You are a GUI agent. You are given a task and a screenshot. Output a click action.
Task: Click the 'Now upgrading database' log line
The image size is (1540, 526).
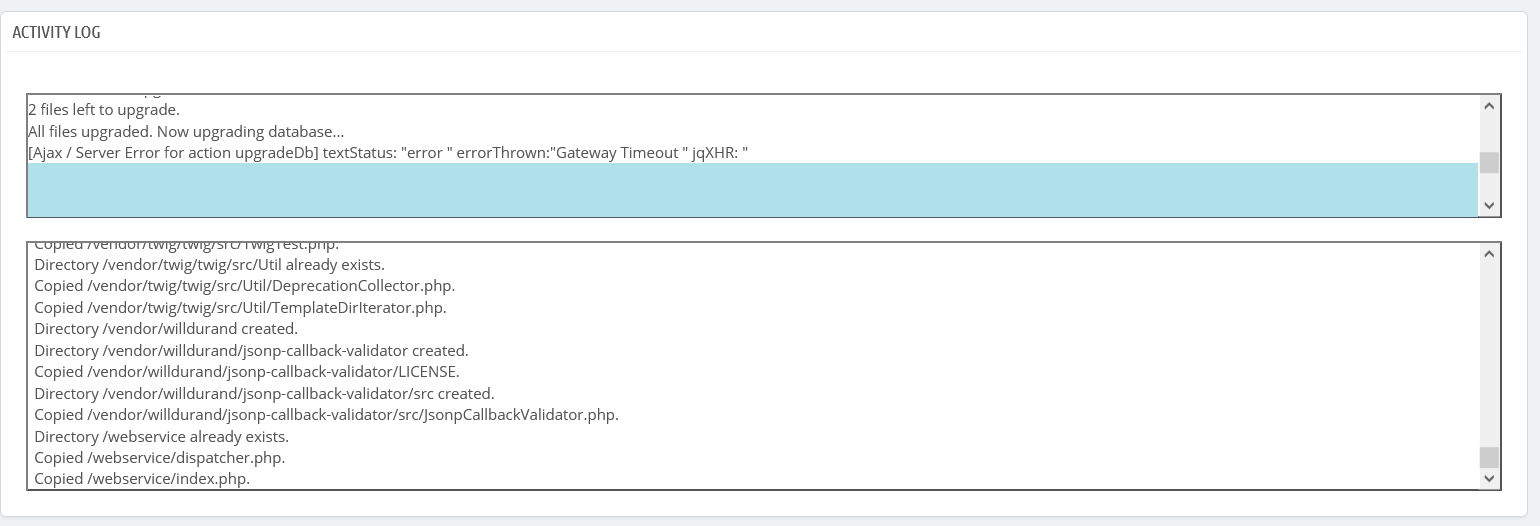coord(186,132)
